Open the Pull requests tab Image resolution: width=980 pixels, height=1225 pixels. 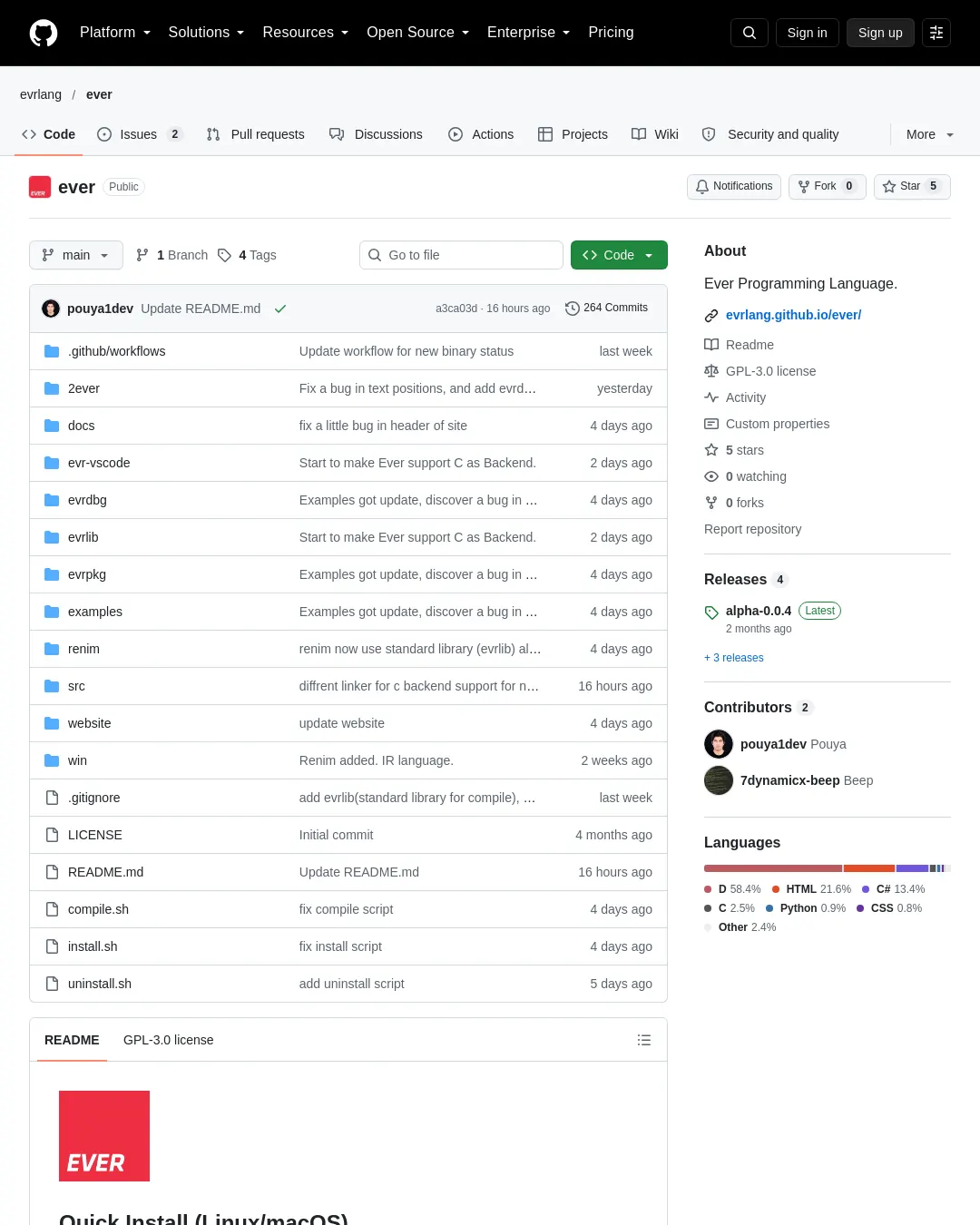tap(256, 134)
